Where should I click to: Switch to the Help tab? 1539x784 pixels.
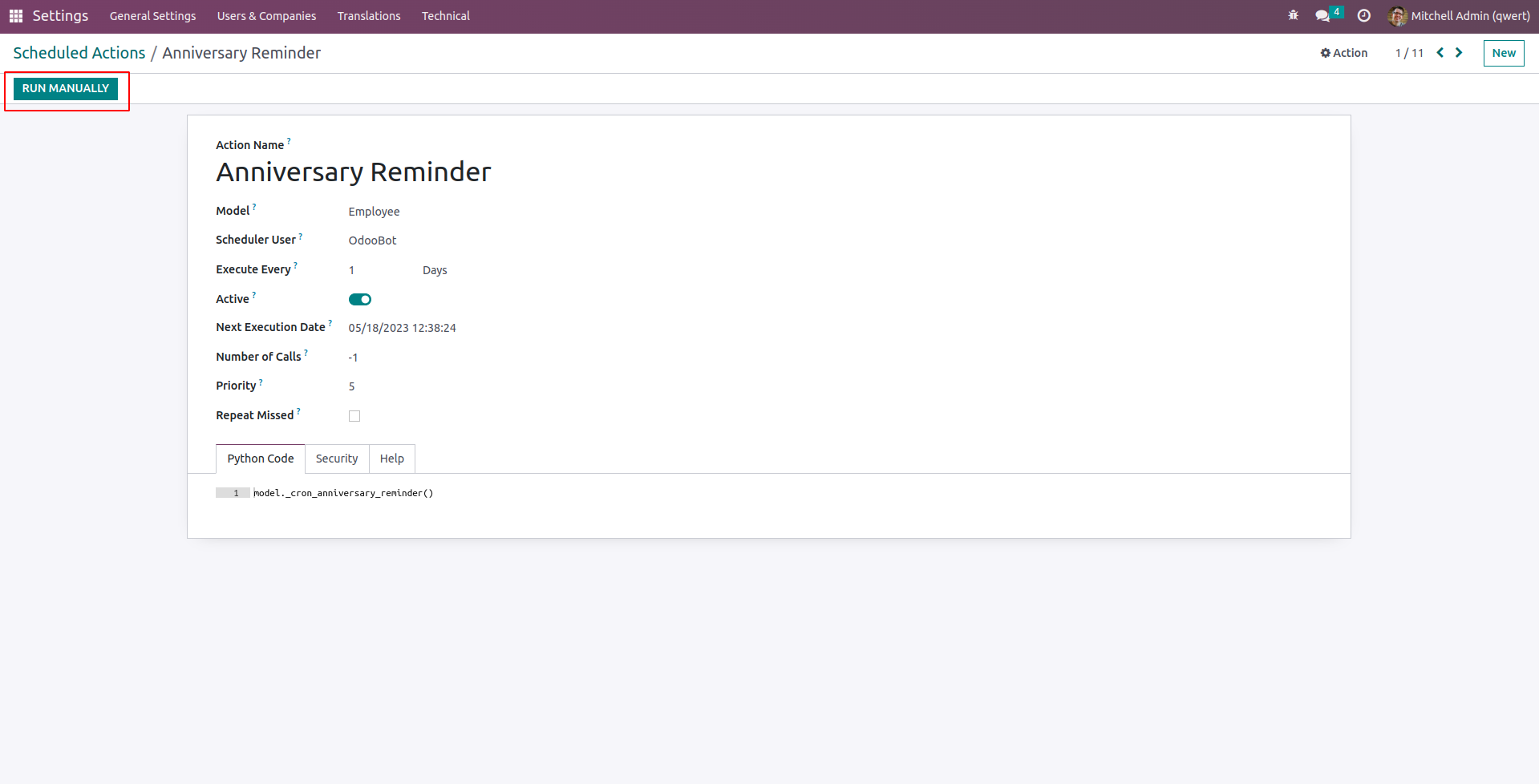coord(392,459)
